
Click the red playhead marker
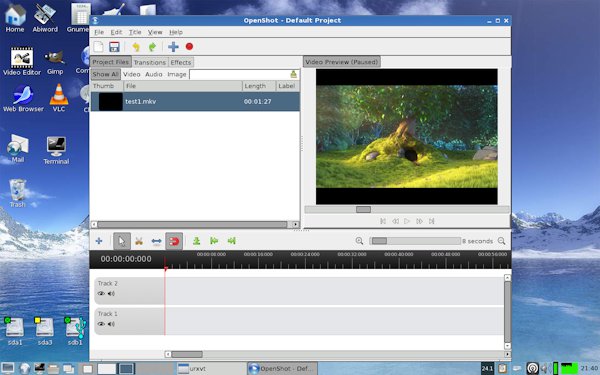point(165,269)
